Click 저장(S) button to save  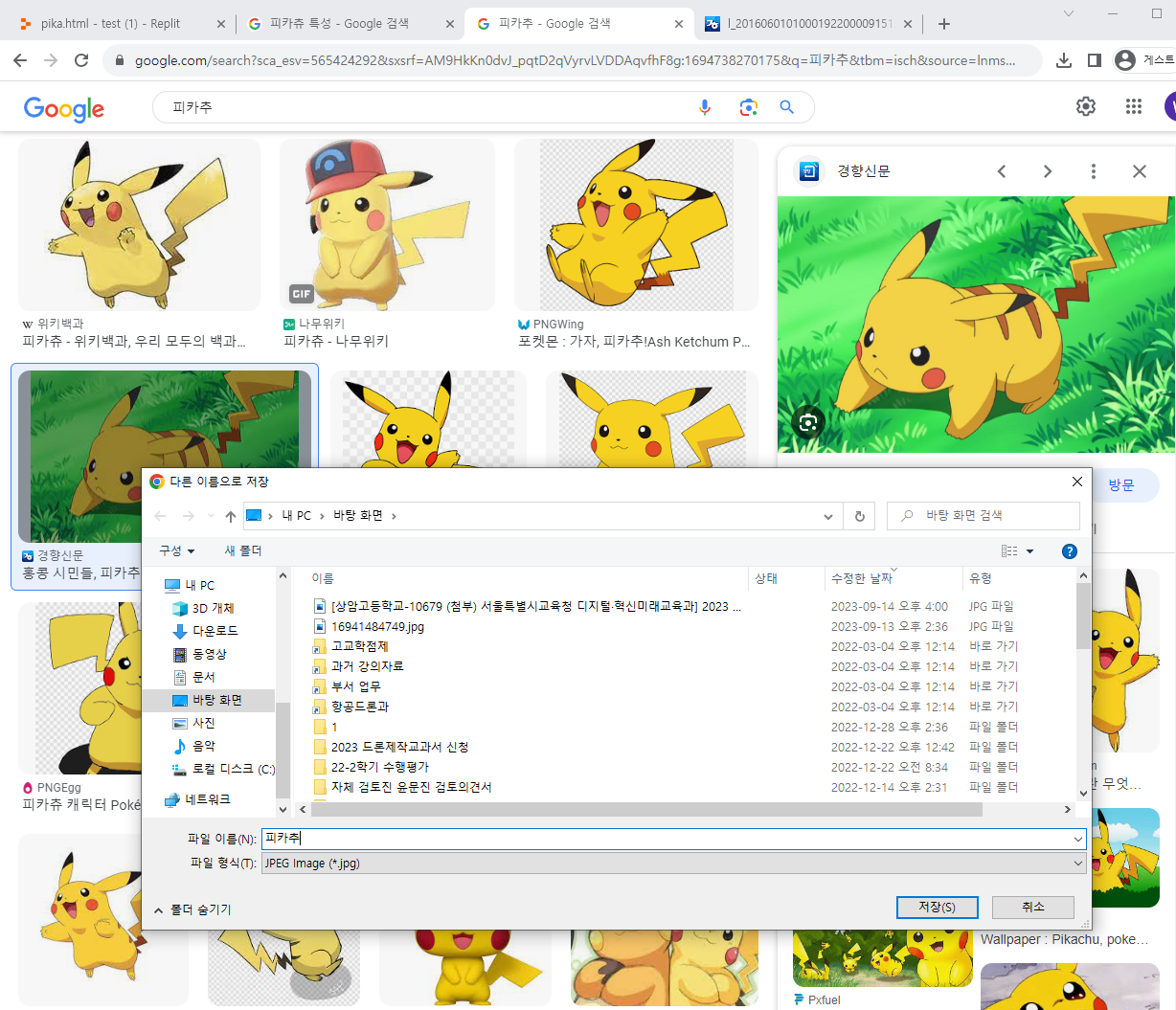pyautogui.click(x=937, y=907)
